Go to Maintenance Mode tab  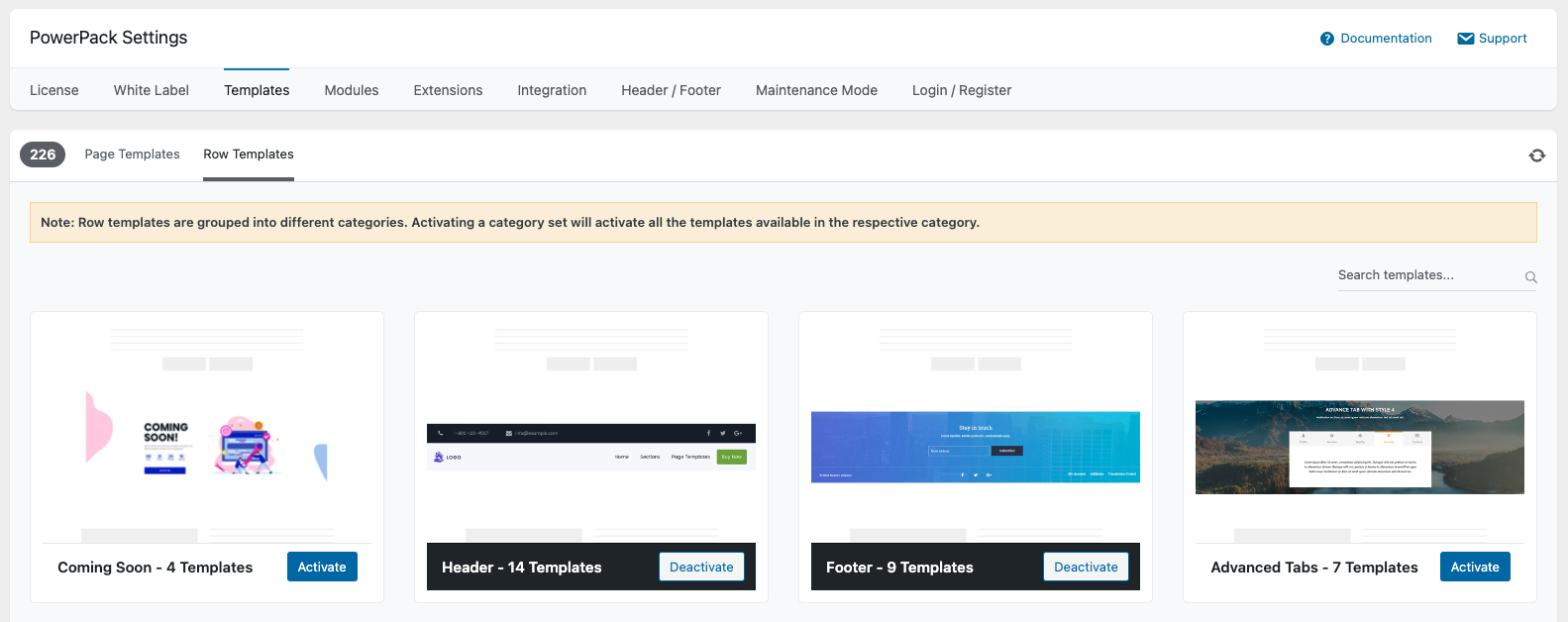816,90
